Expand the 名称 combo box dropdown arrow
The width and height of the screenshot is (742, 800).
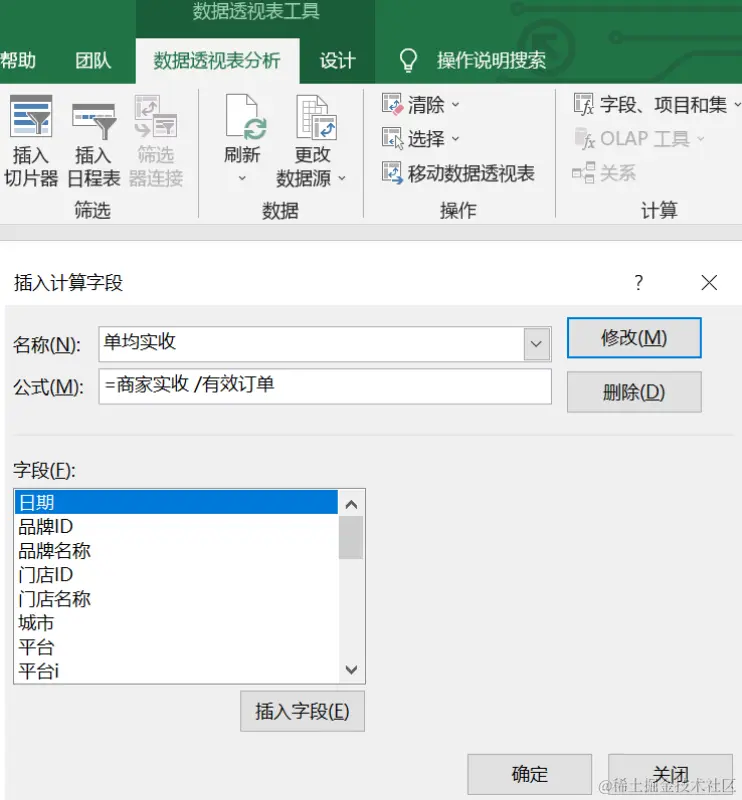pyautogui.click(x=536, y=344)
